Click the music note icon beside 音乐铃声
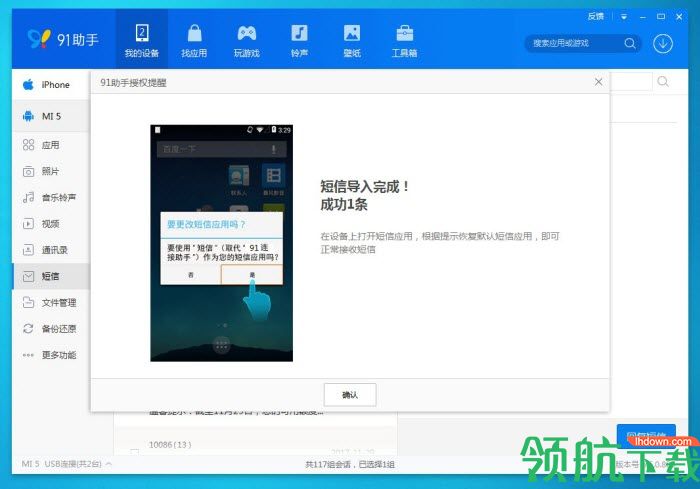 pos(28,197)
